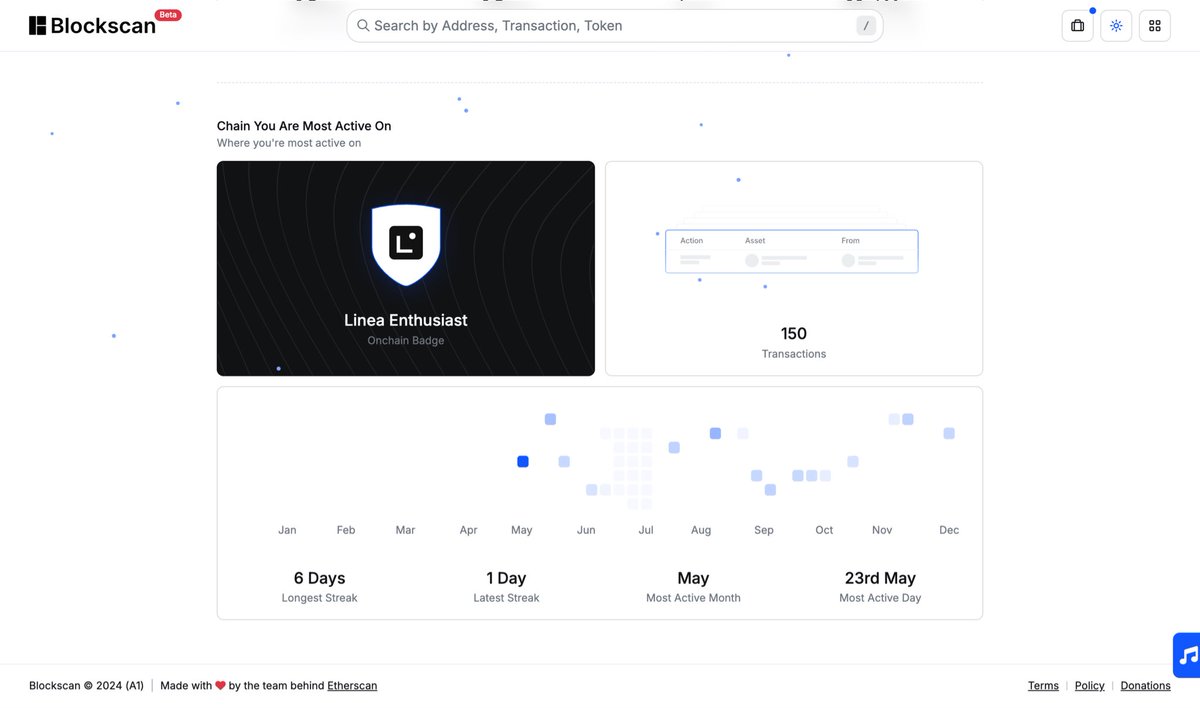Screen dimensions: 1200x708
Task: Open the Etherscan link in footer
Action: pyautogui.click(x=352, y=686)
